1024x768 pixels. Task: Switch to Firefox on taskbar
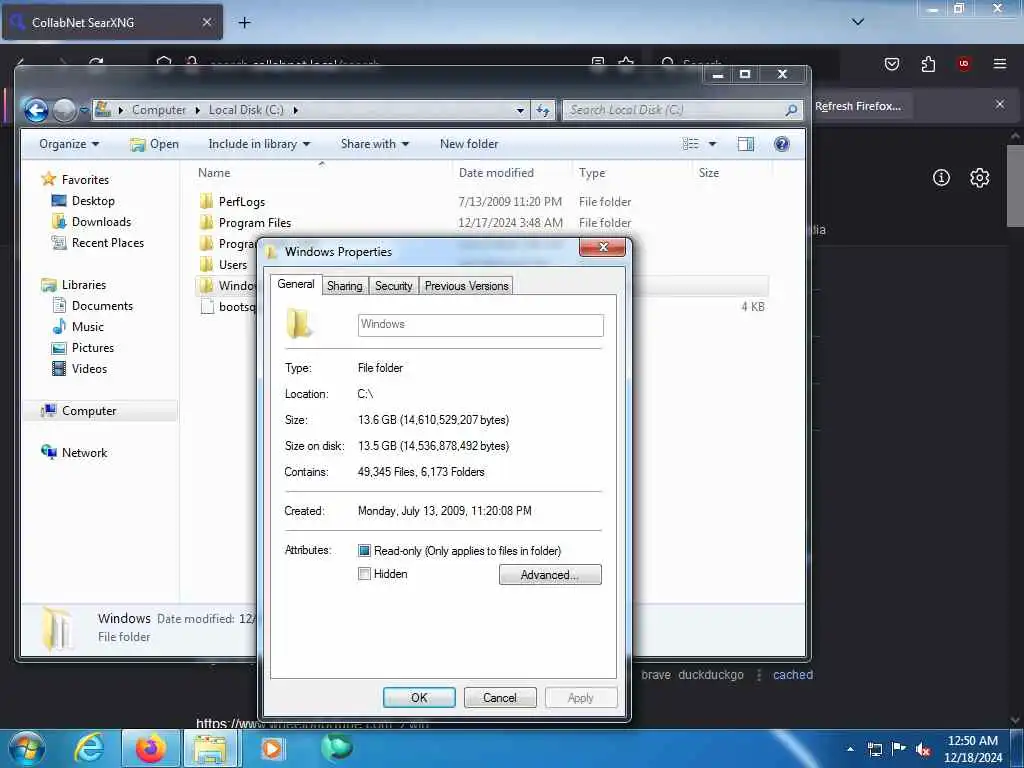151,748
